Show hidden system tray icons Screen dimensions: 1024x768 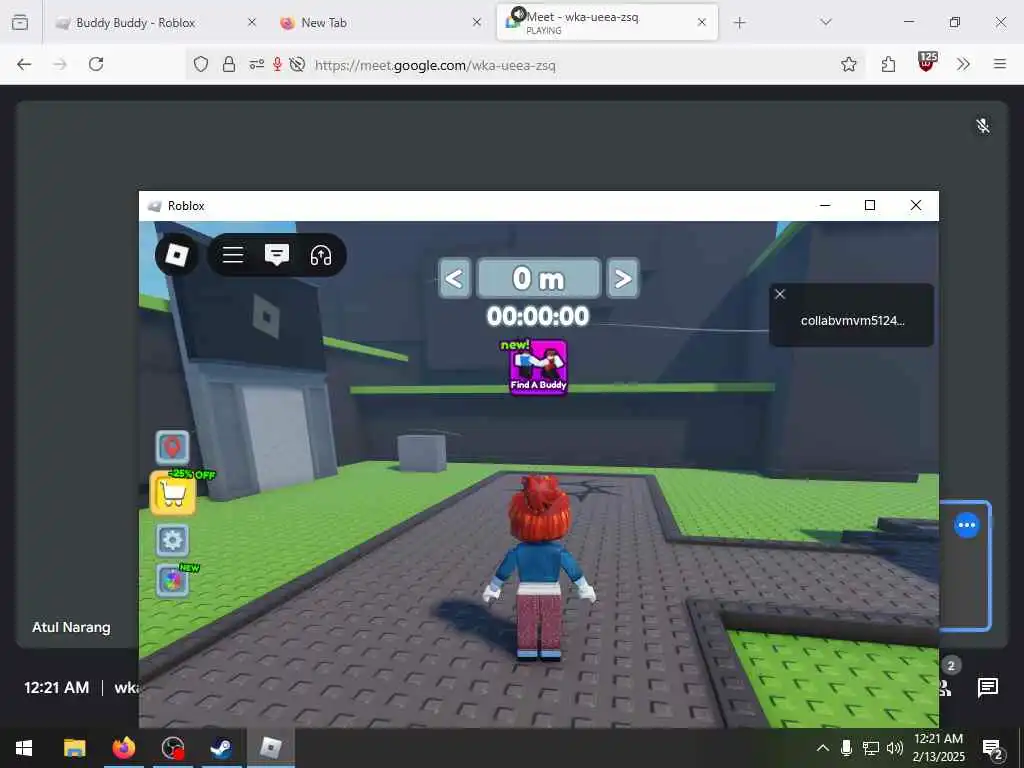[823, 748]
